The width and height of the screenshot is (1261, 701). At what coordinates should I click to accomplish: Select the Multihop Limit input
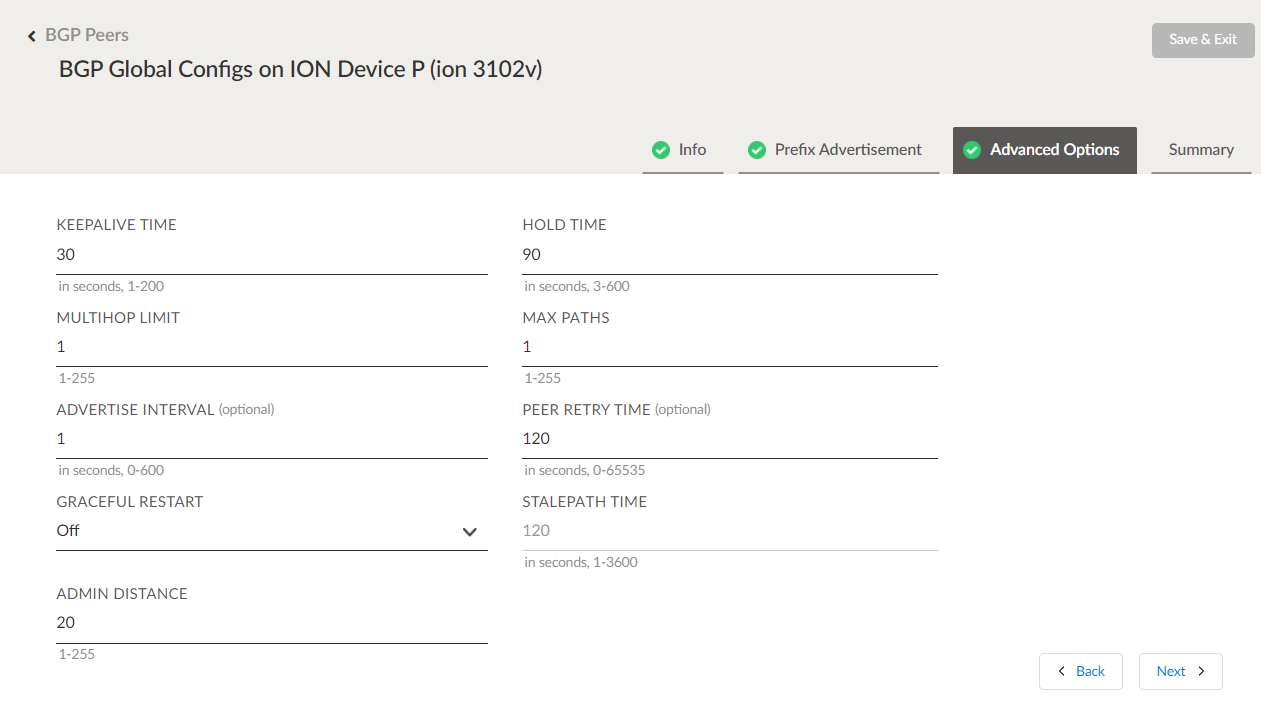(271, 347)
